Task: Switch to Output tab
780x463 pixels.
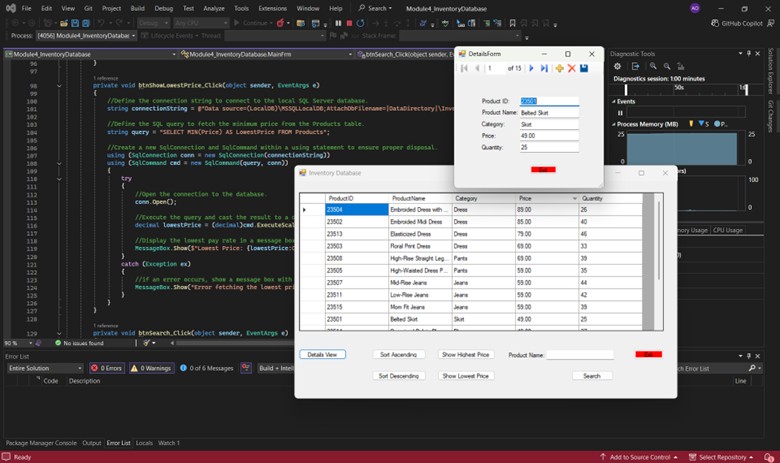Action: pos(92,443)
